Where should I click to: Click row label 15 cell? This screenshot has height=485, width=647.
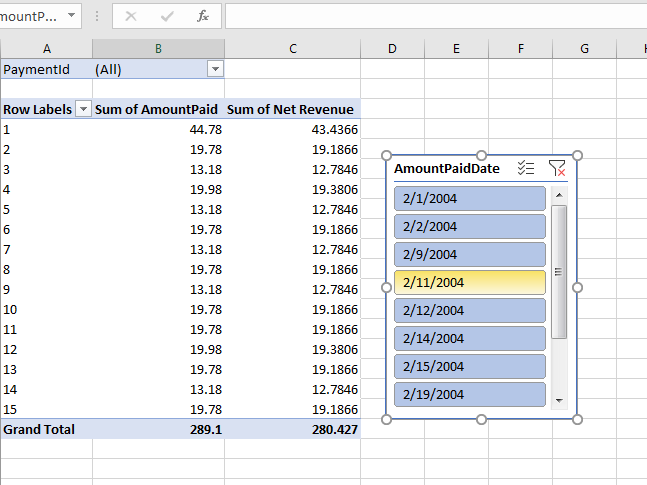point(47,409)
